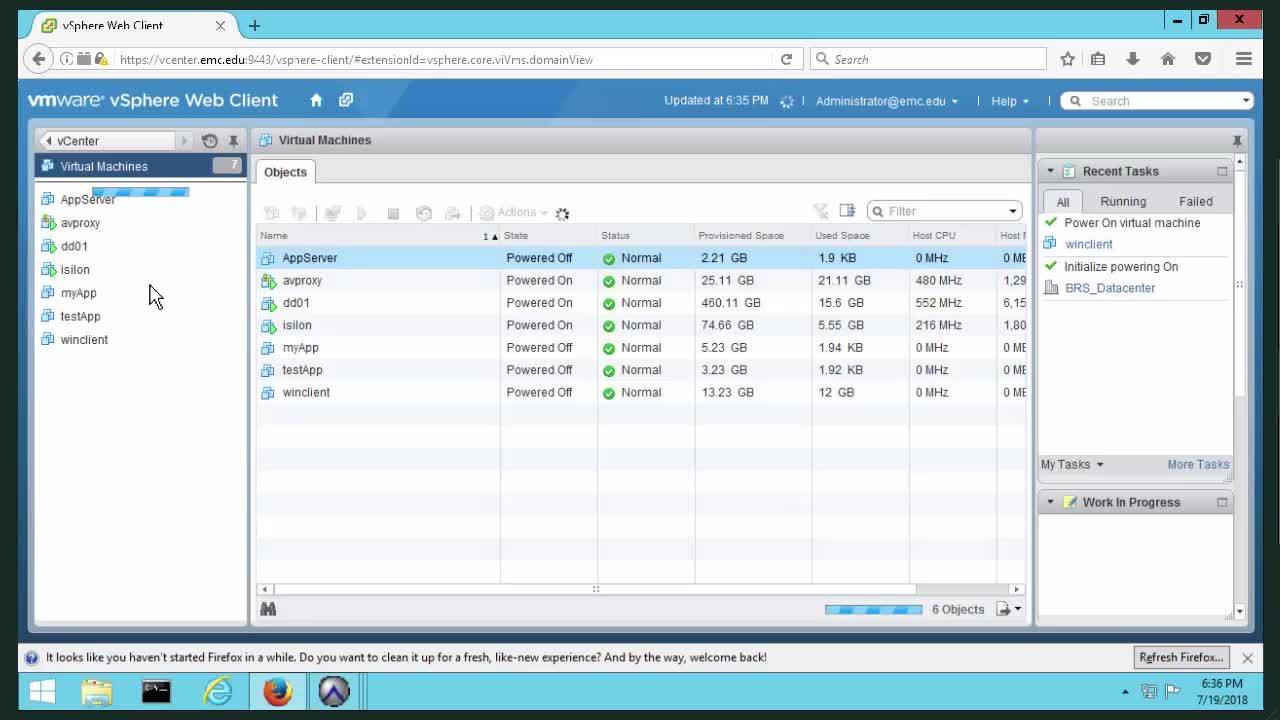Click the first greyed VM toolbar icon
The image size is (1280, 720).
(x=271, y=213)
